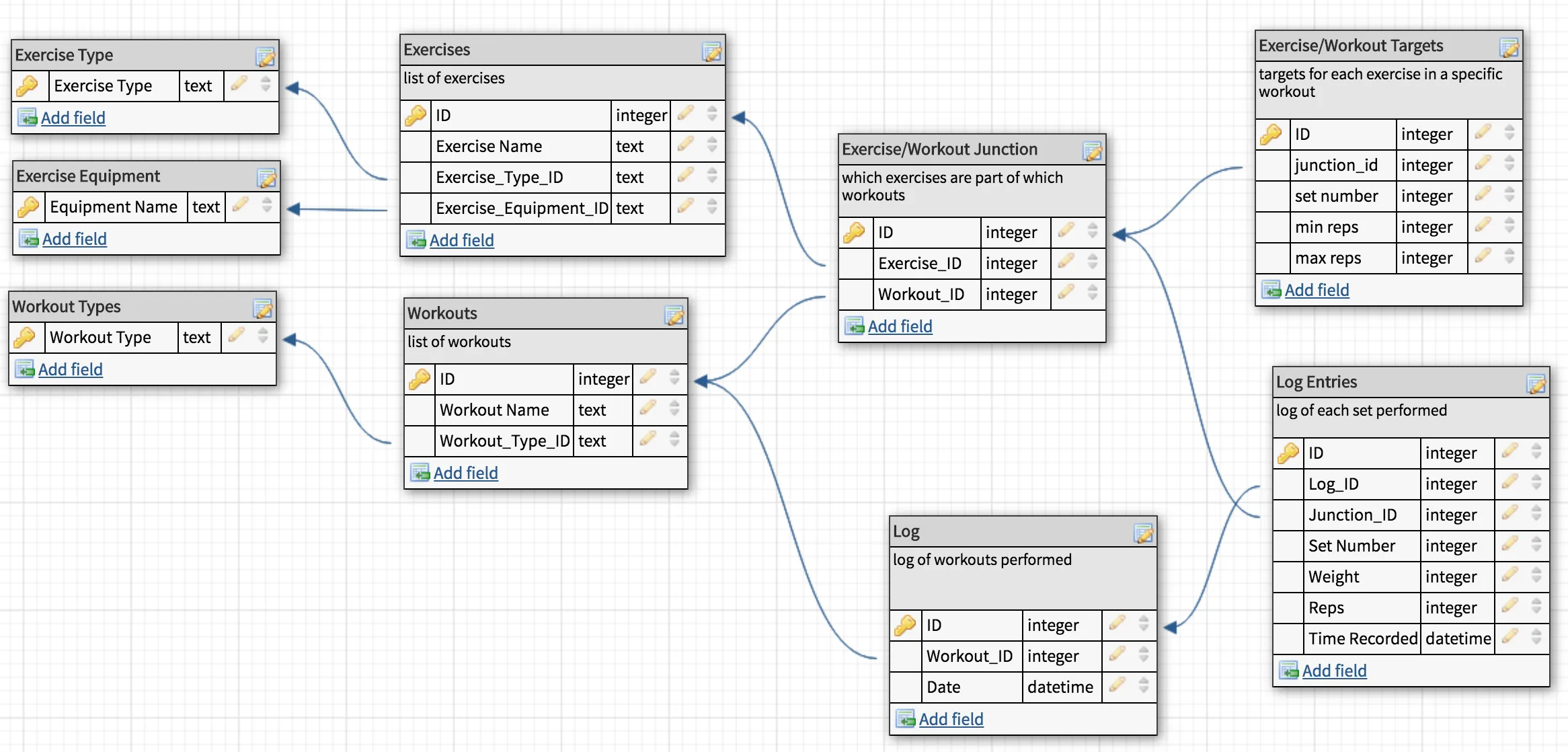Edit Exercise Name field using pencil icon

pyautogui.click(x=685, y=145)
